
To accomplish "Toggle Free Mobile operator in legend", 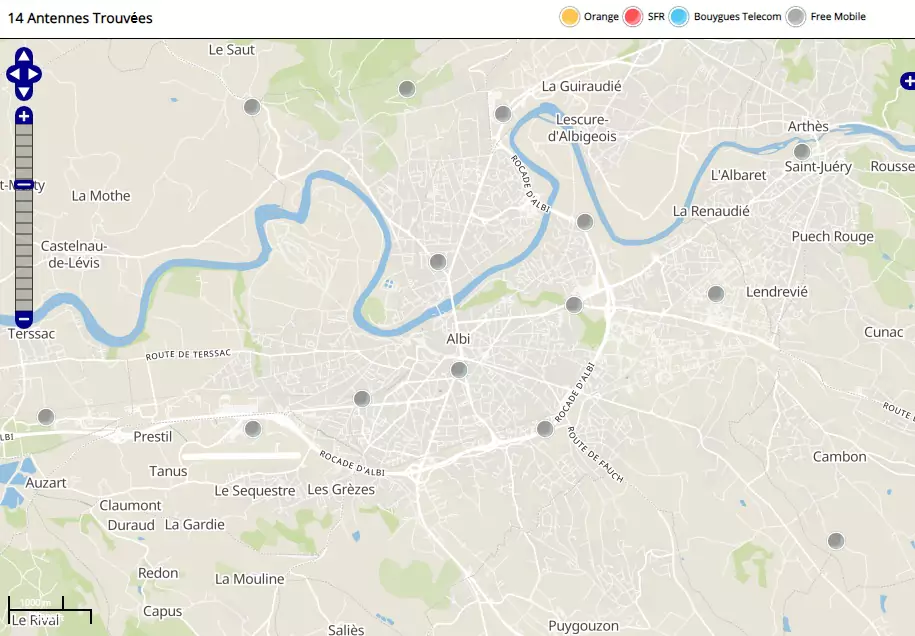I will coord(796,17).
